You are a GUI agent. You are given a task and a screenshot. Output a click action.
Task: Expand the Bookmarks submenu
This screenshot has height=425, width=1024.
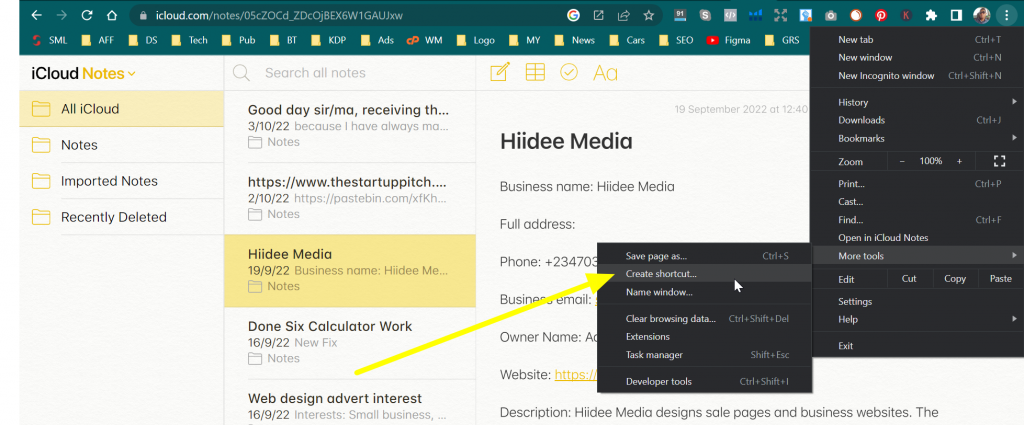pyautogui.click(x=917, y=138)
